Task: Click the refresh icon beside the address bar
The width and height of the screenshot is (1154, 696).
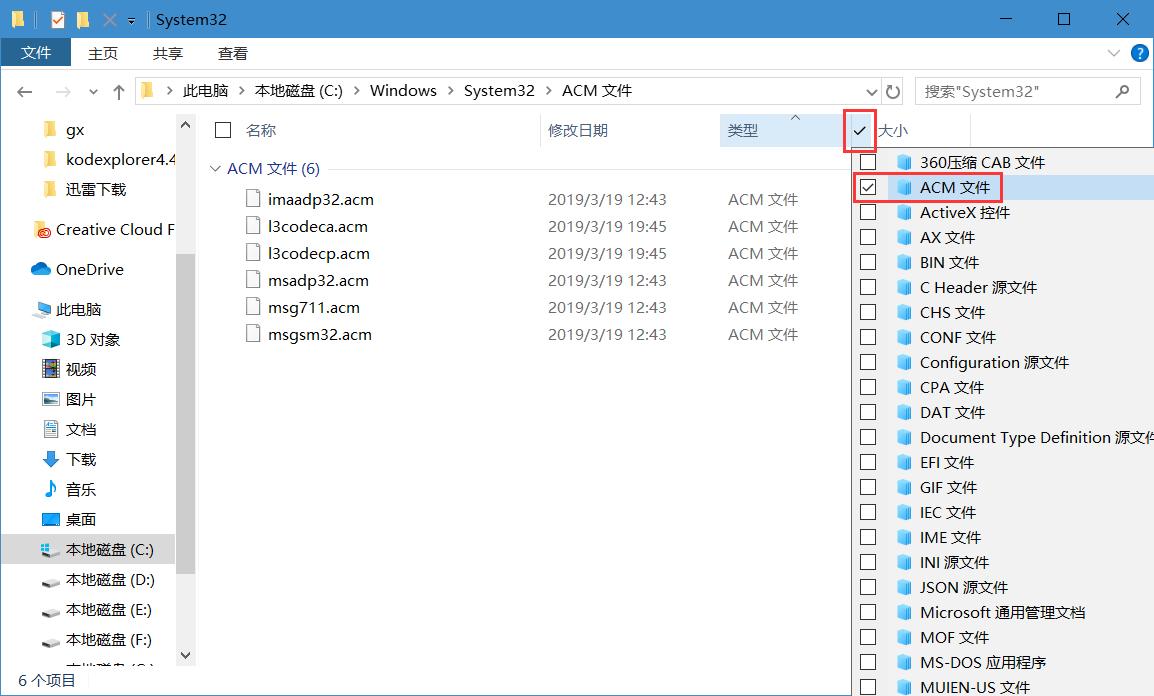Action: tap(893, 90)
